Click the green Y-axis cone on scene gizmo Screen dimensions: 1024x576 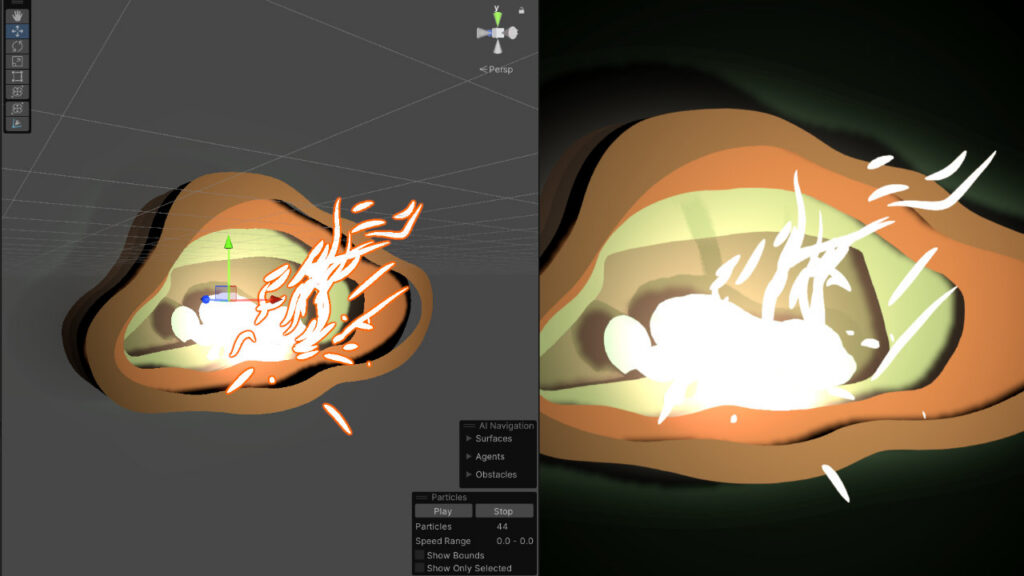pos(496,15)
